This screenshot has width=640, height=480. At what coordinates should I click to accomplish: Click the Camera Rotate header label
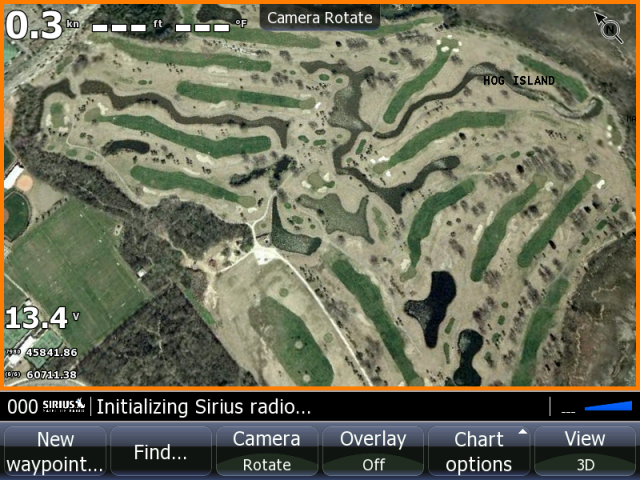[320, 18]
